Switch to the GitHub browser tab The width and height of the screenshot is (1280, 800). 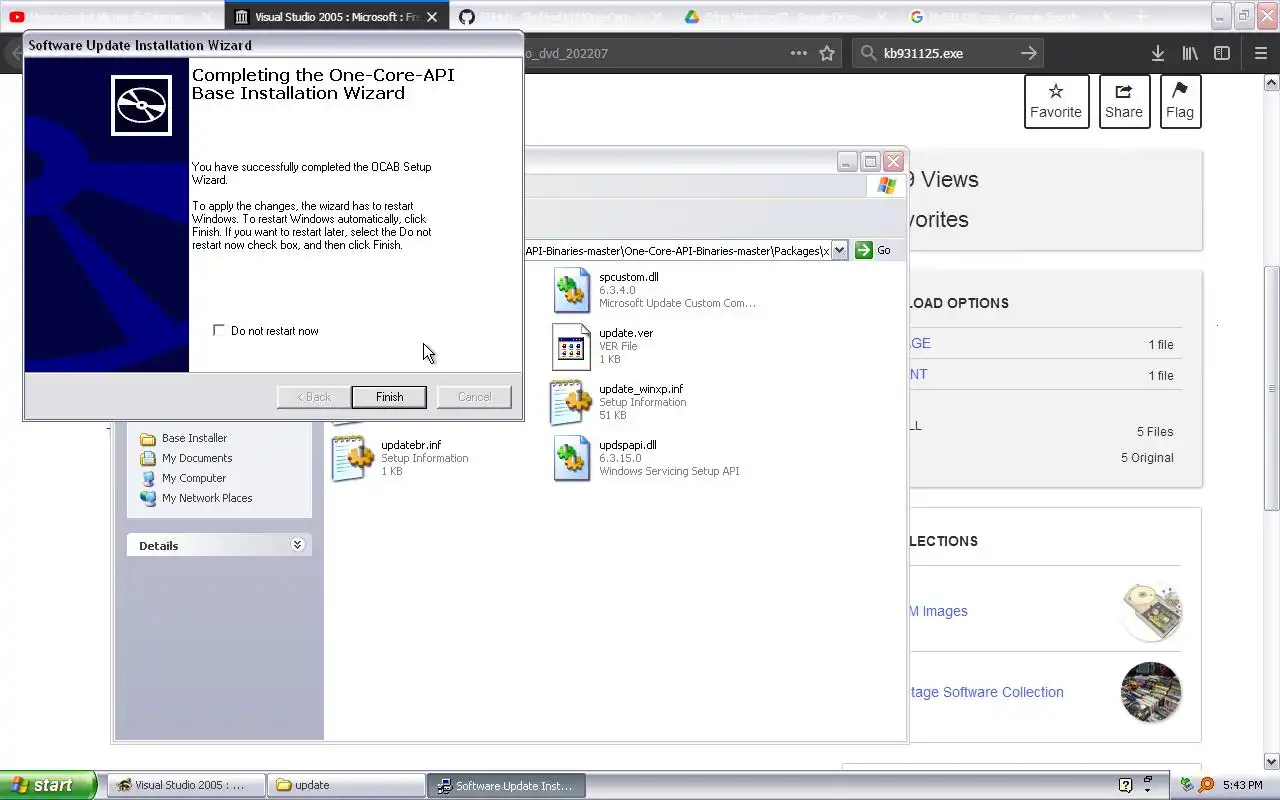click(561, 17)
